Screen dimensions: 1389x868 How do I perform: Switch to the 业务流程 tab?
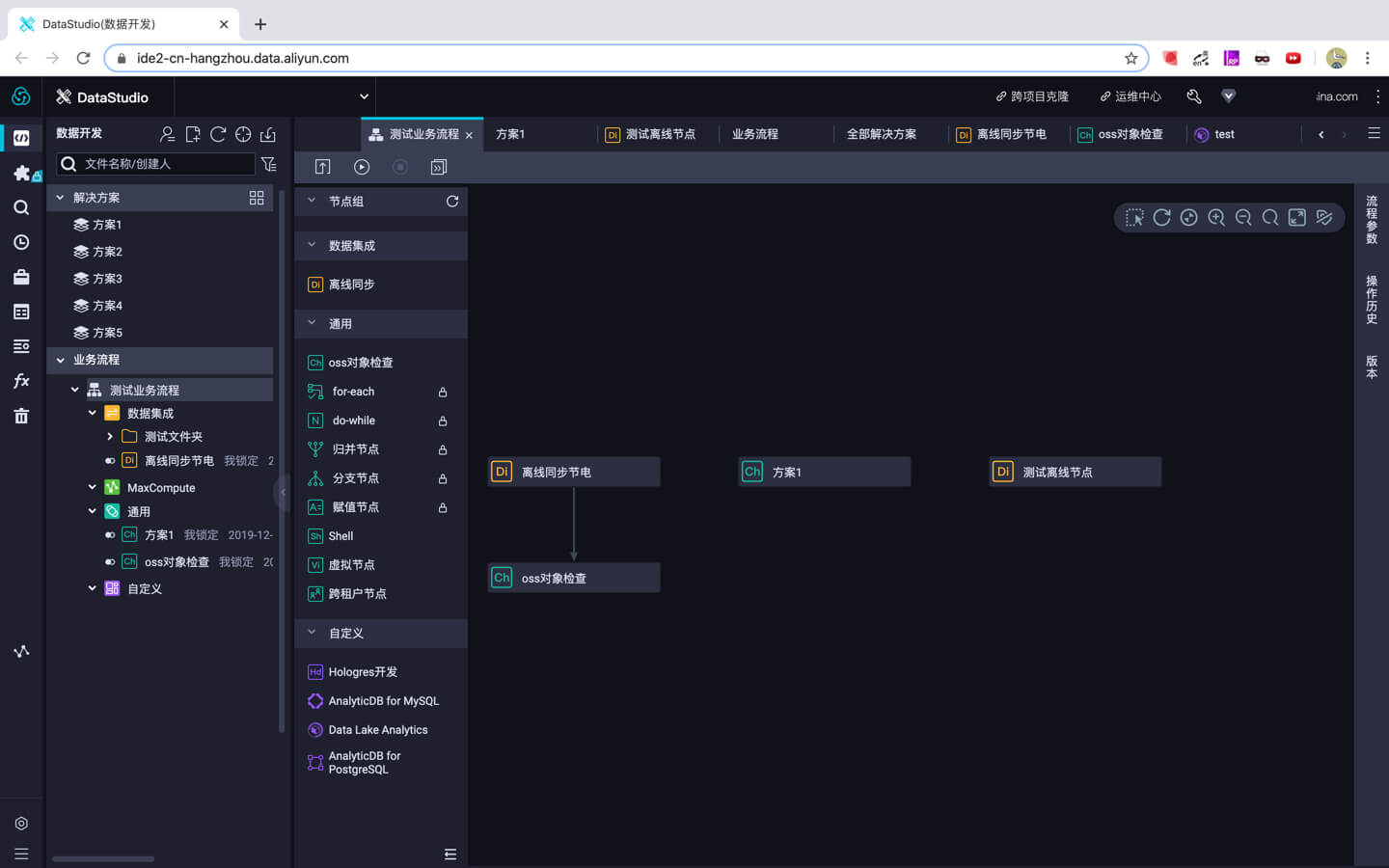[755, 134]
